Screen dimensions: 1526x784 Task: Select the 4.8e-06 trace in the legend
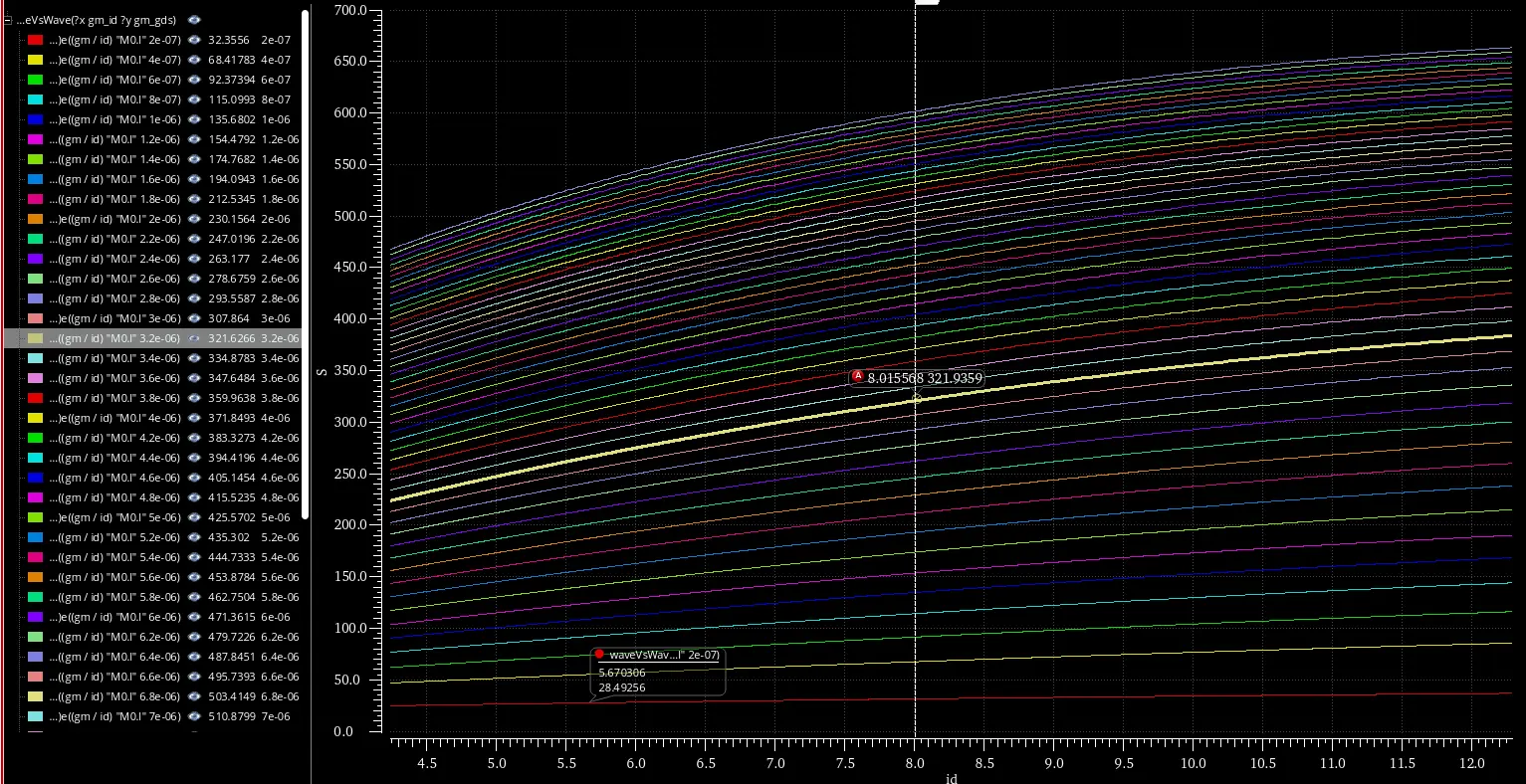point(151,497)
